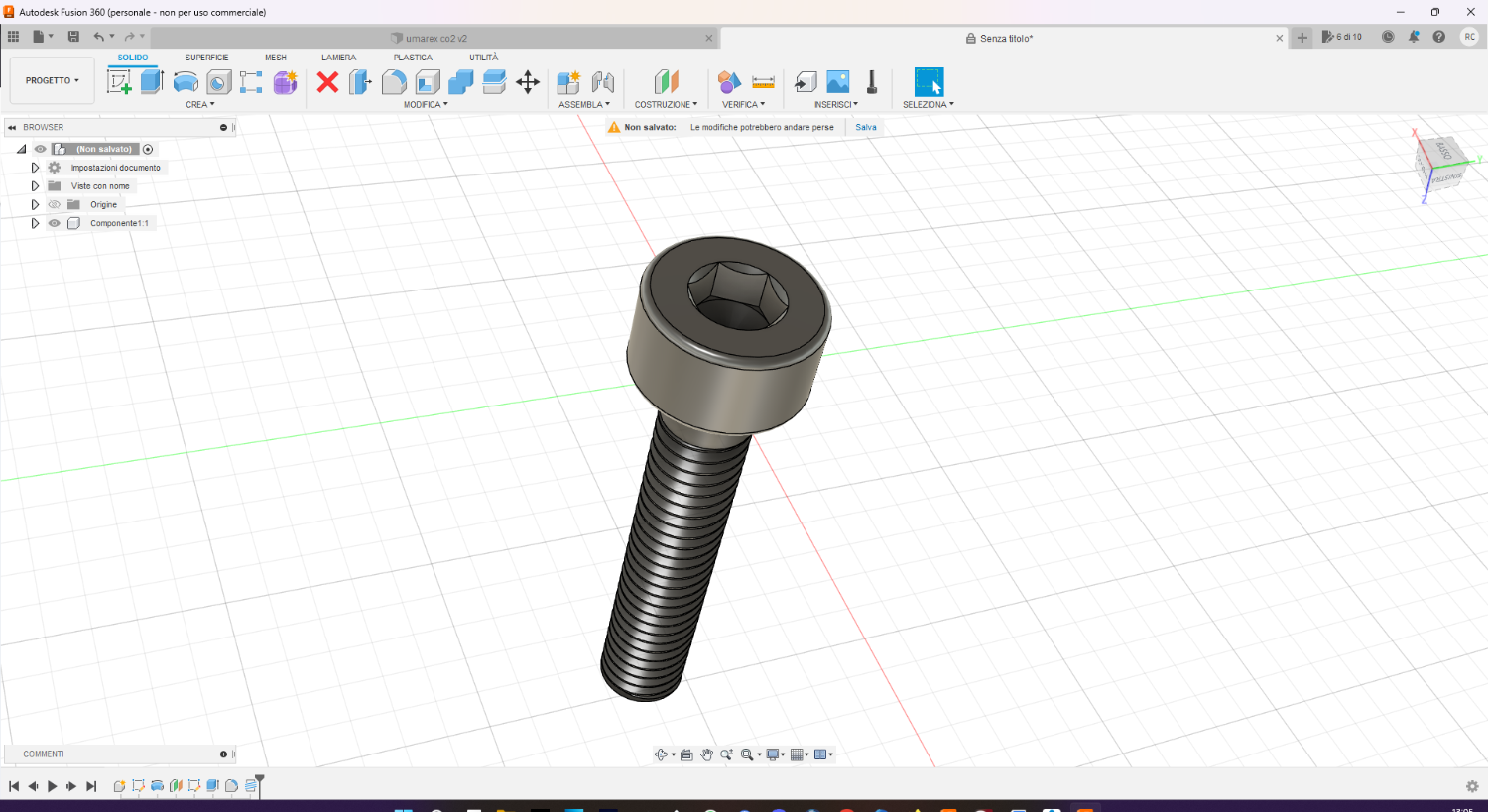Click the Salva link in warning bar
Screen dimensions: 1488x812
point(866,127)
